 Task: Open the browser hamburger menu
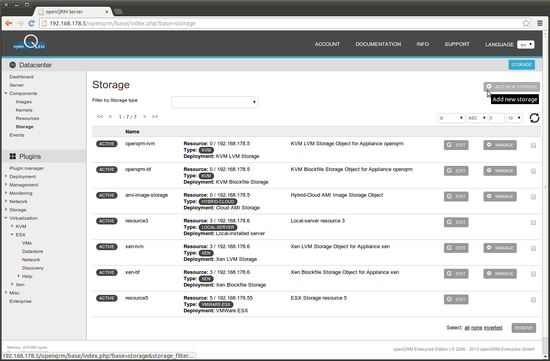tap(540, 24)
